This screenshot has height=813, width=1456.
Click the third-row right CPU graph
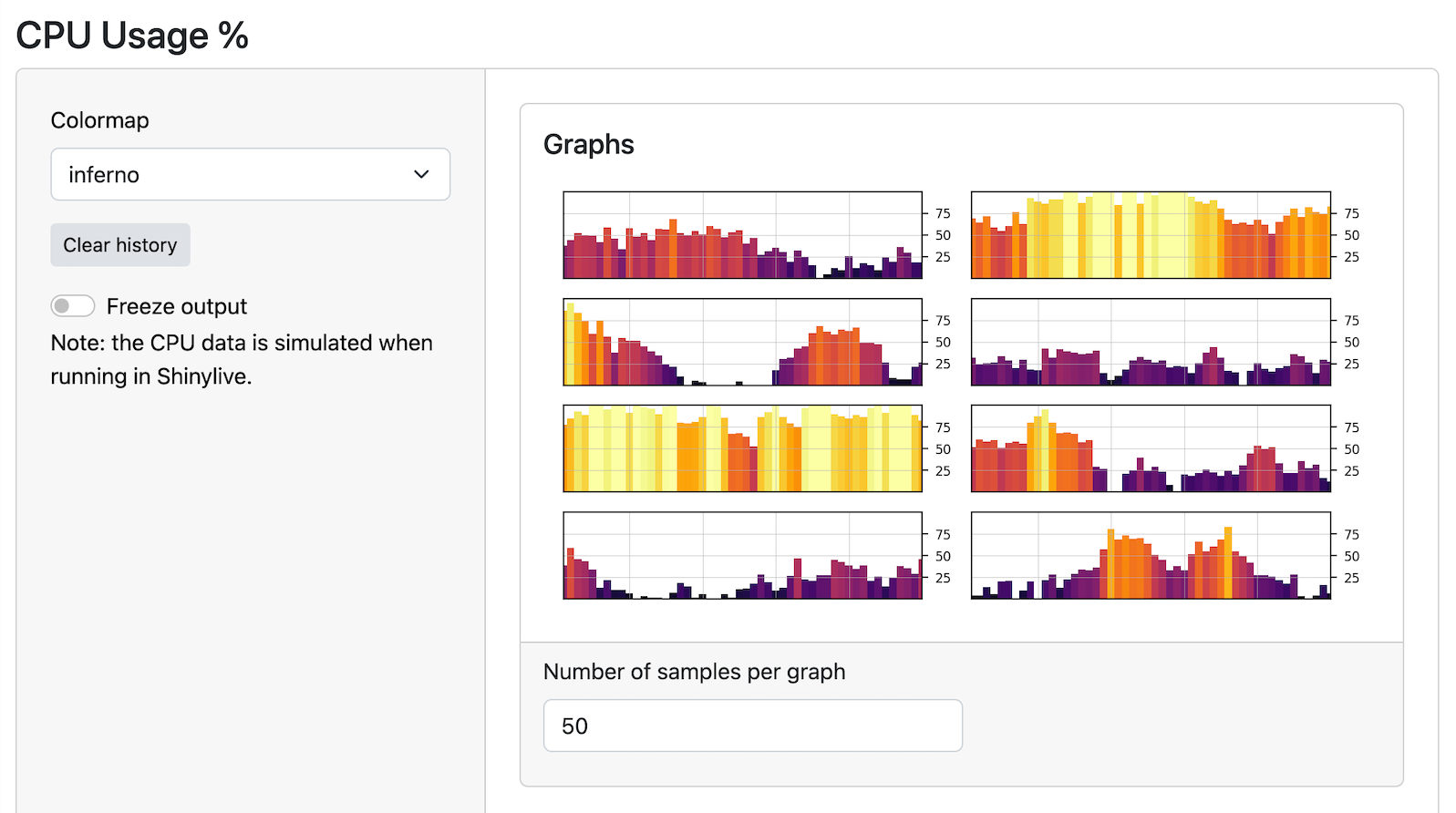[x=1151, y=448]
